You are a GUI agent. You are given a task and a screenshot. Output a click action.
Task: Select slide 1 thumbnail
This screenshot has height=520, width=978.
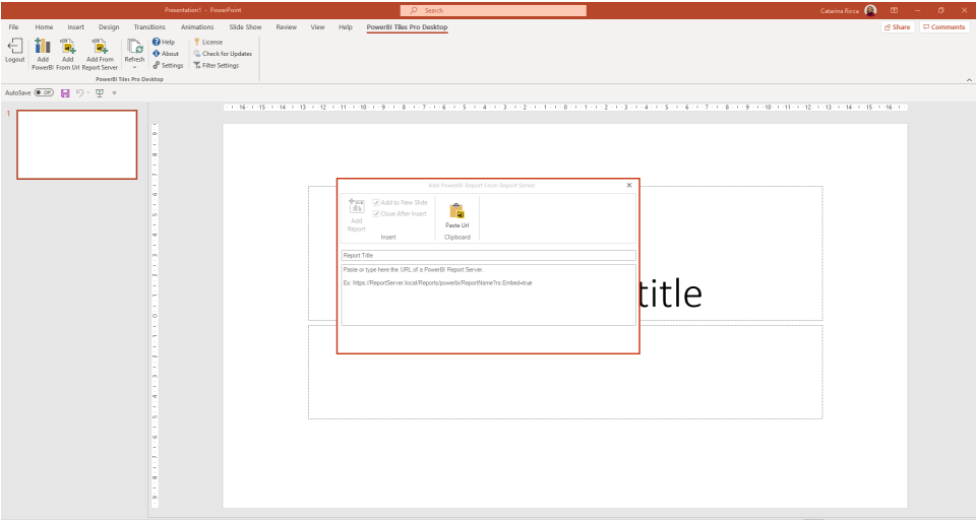click(x=77, y=145)
